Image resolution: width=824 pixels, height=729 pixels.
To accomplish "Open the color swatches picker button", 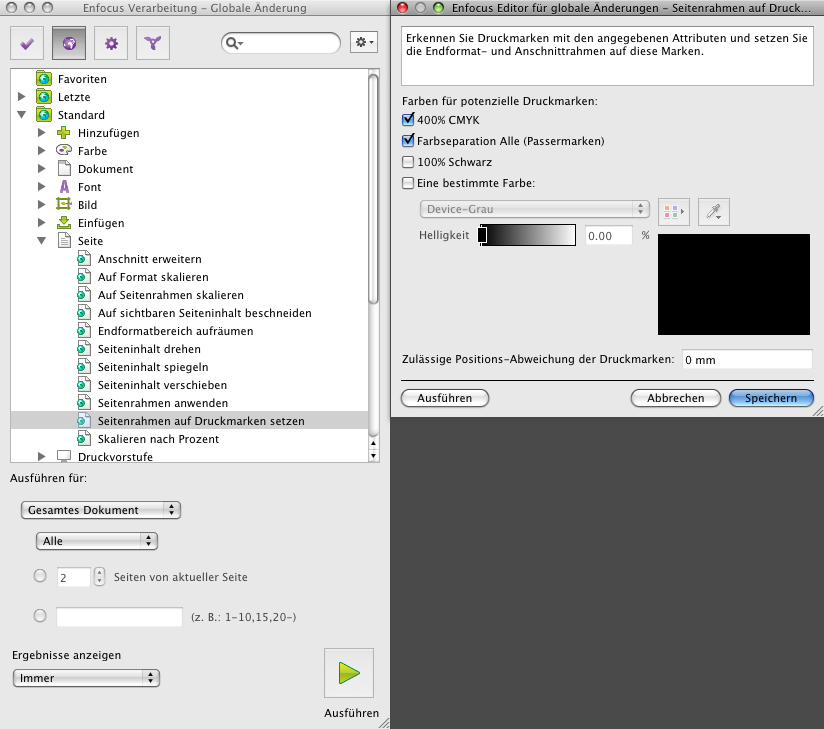I will point(674,212).
